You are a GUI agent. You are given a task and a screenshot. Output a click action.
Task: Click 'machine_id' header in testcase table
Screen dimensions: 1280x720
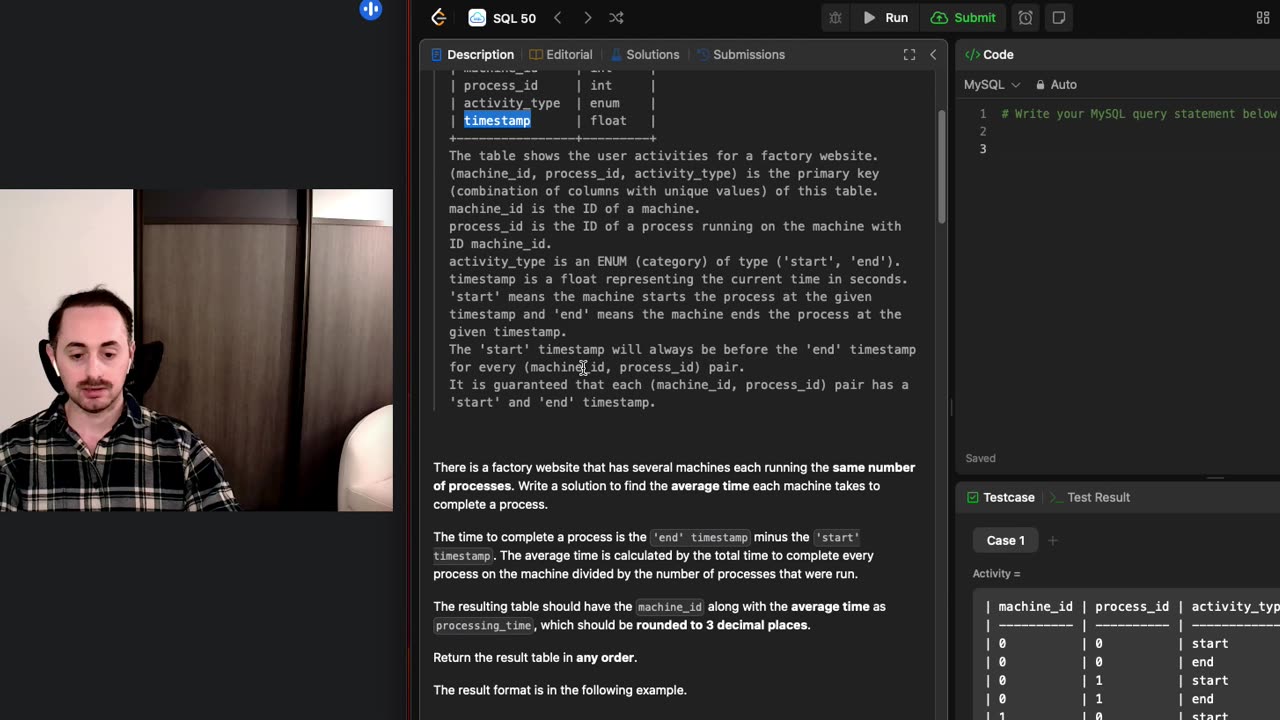coord(1035,607)
